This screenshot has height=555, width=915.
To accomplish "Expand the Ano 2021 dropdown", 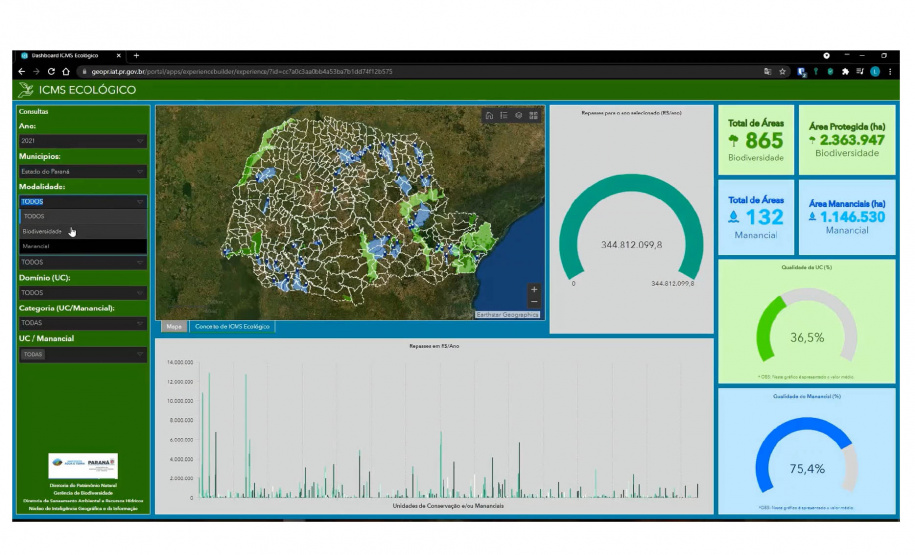I will (83, 142).
